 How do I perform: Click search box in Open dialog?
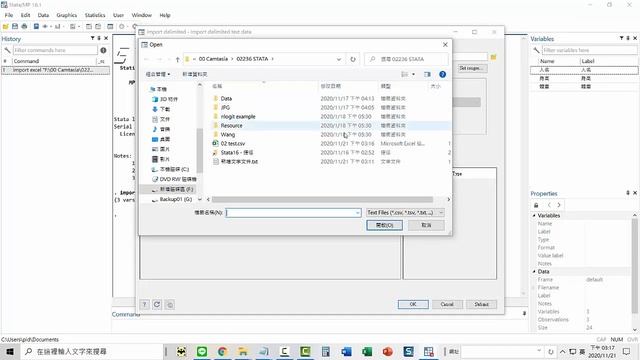[x=406, y=59]
